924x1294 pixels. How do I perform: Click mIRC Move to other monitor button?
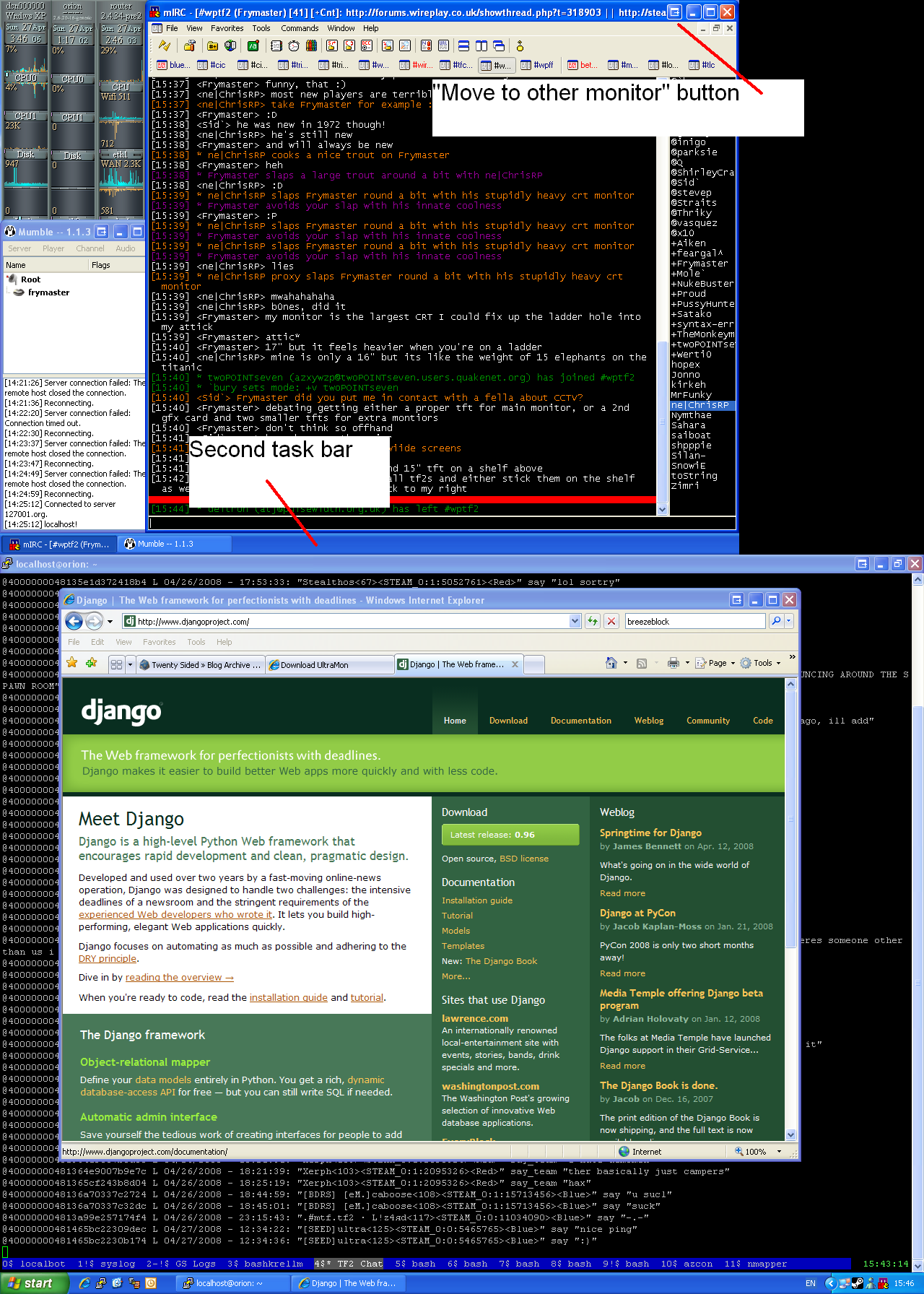coord(674,12)
